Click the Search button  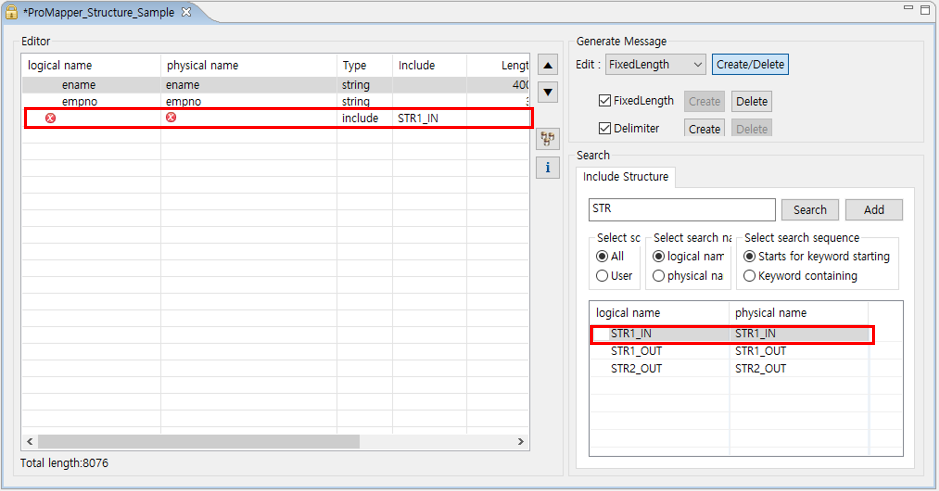tap(809, 210)
